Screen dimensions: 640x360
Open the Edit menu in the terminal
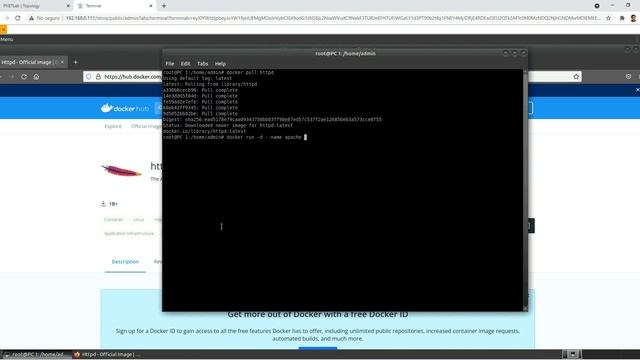click(185, 64)
